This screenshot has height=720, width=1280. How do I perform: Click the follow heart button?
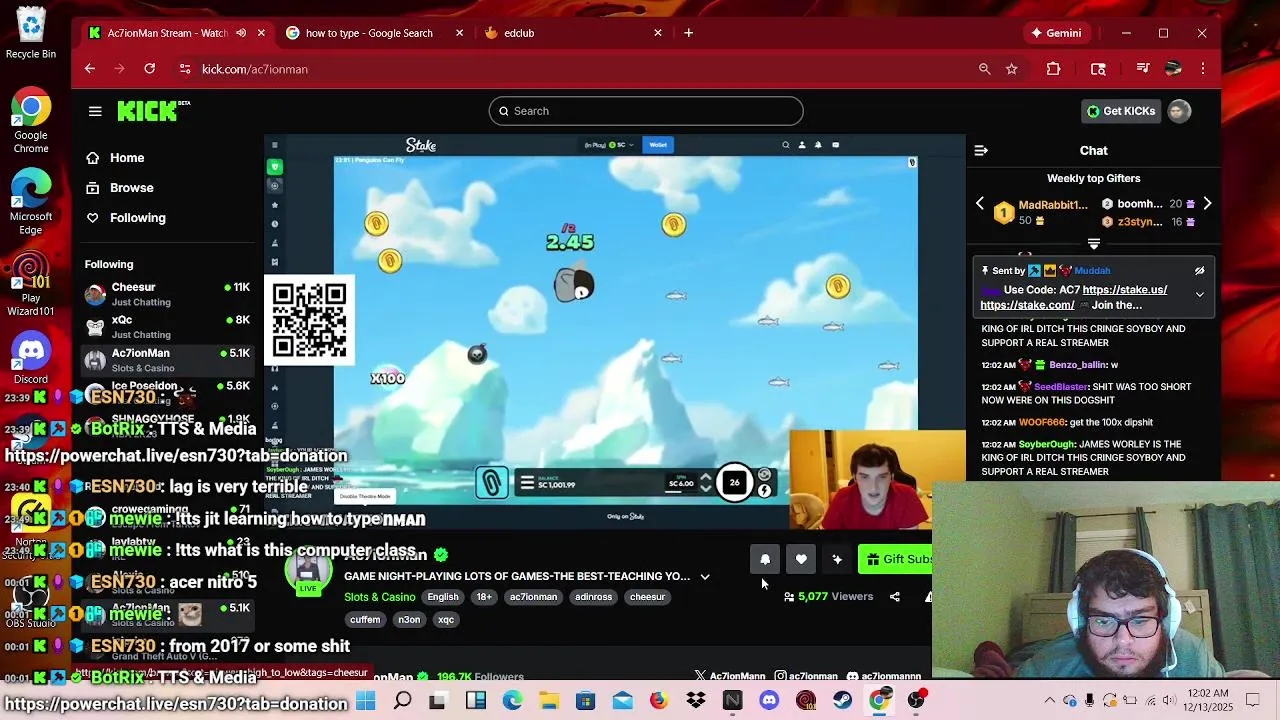[801, 560]
